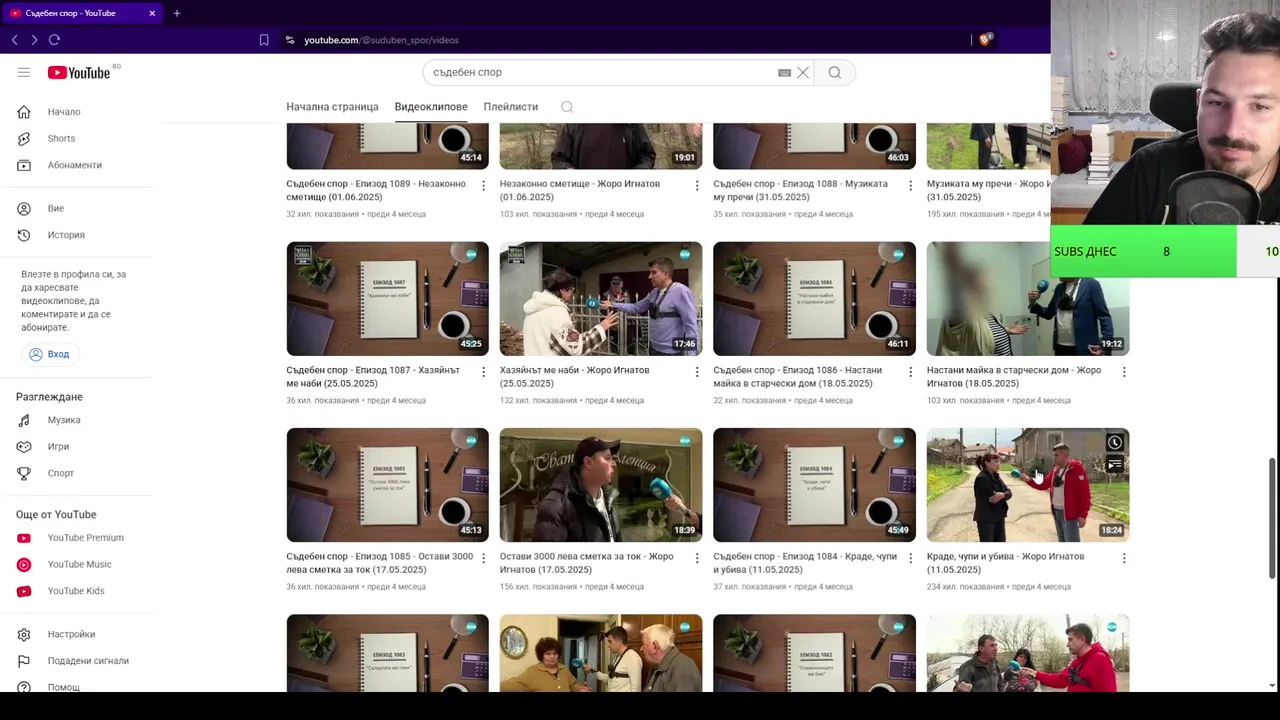Image resolution: width=1280 pixels, height=720 pixels.
Task: Open options menu for Епизод 1085 video
Action: [x=483, y=558]
